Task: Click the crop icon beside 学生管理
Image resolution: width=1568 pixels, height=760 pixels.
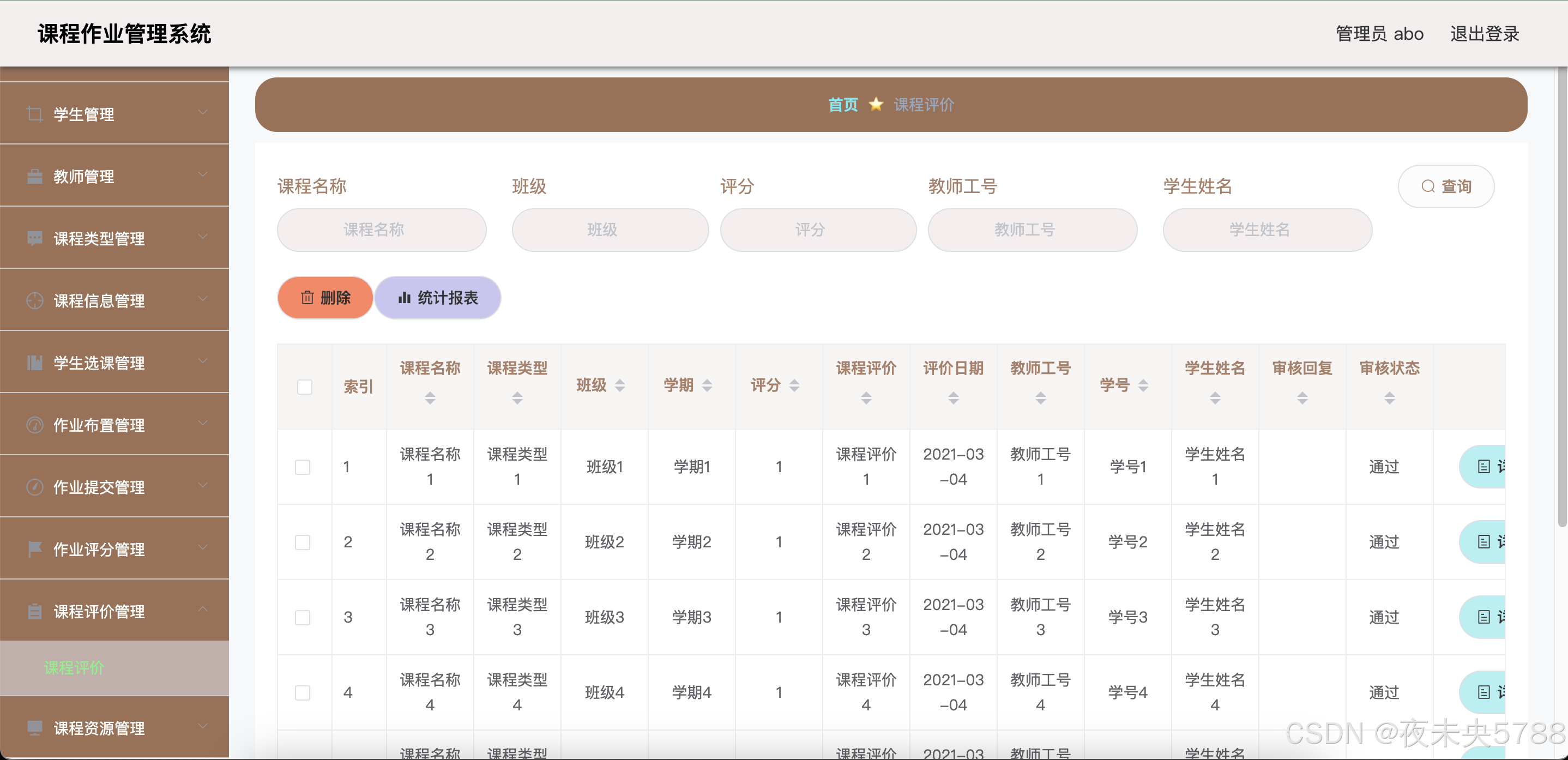Action: (35, 114)
